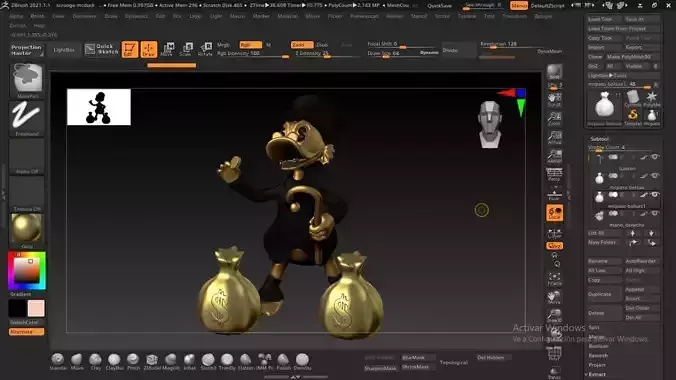Click Make PolyMesh3D button
The width and height of the screenshot is (676, 380).
click(632, 57)
